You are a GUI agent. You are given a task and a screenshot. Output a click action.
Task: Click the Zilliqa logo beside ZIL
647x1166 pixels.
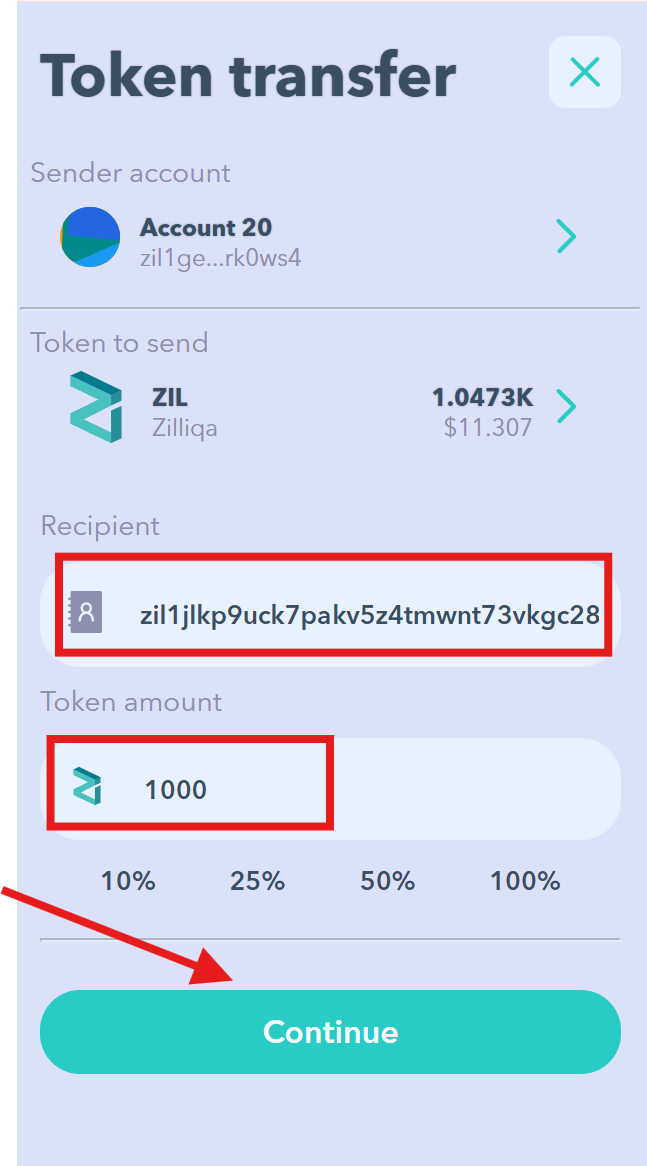click(x=95, y=408)
